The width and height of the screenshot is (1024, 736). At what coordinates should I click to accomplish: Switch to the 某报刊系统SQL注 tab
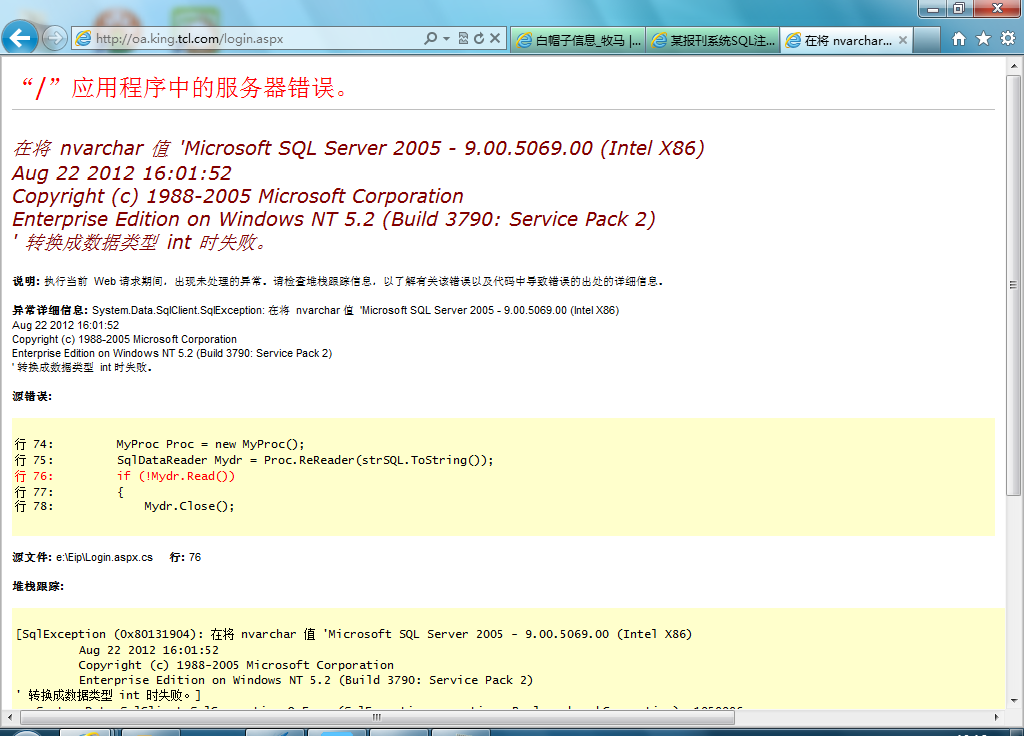pyautogui.click(x=712, y=40)
